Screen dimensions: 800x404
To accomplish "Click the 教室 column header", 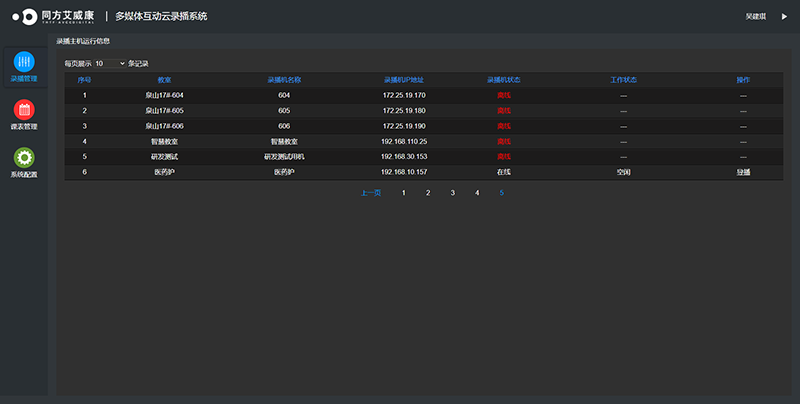I will click(164, 79).
